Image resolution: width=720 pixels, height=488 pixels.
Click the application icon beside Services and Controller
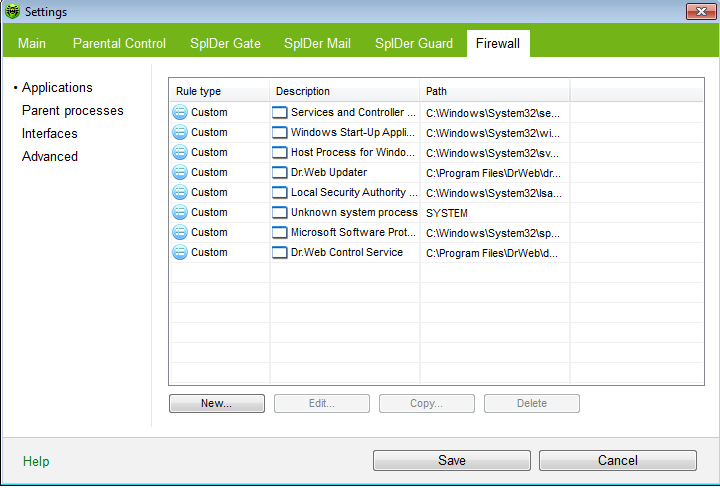tap(280, 112)
